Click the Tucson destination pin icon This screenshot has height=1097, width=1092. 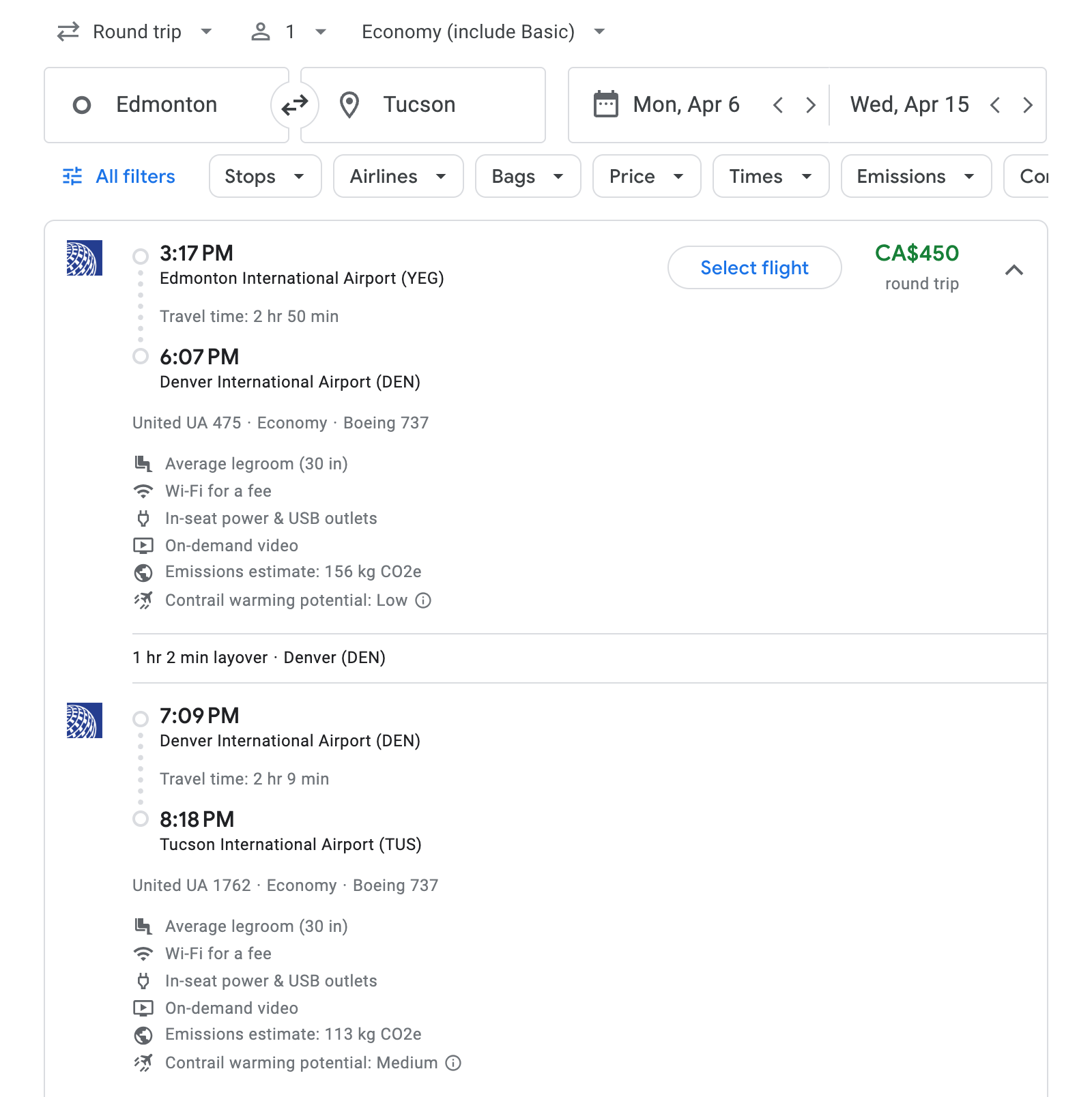click(349, 105)
